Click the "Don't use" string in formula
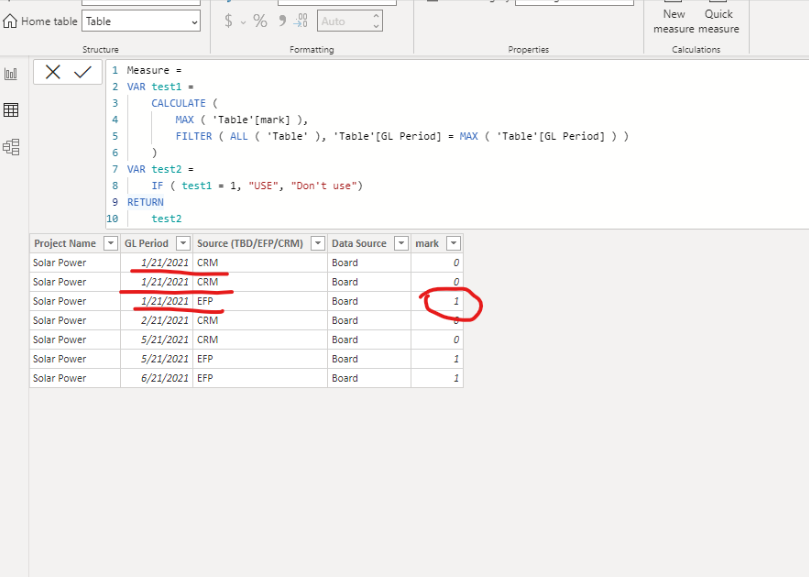 [x=324, y=186]
